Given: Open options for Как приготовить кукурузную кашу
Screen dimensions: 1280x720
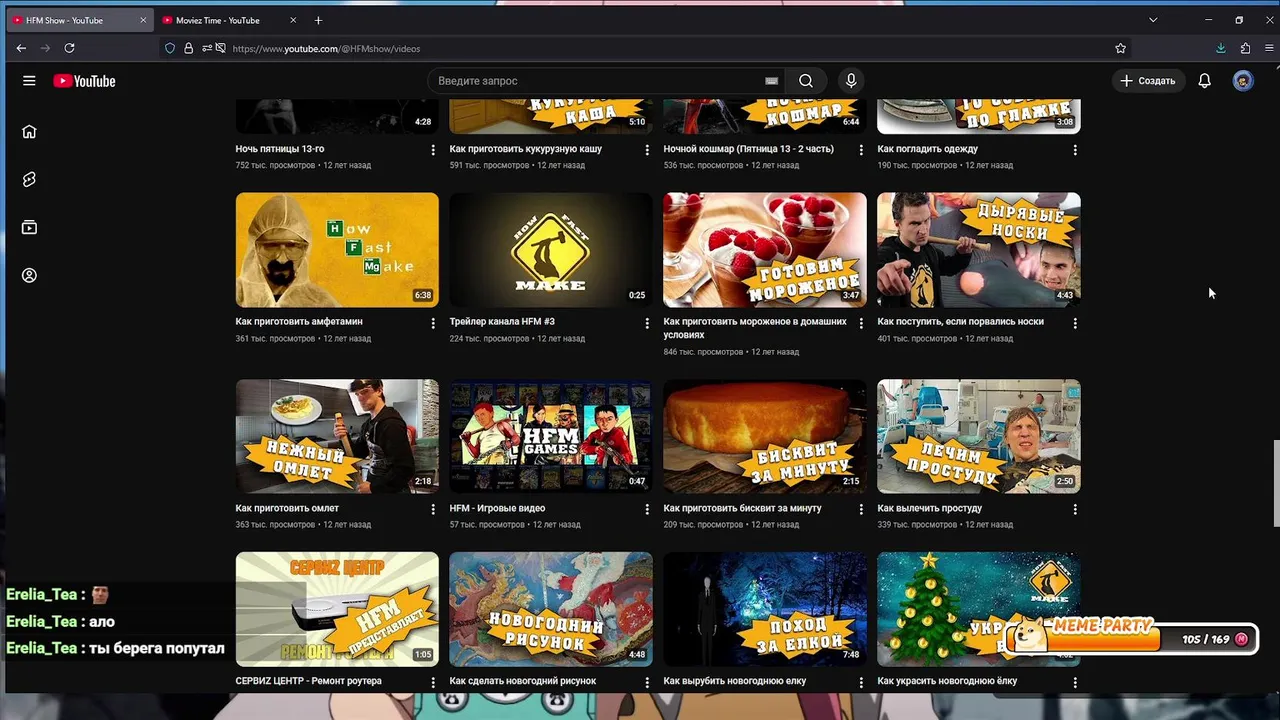Looking at the screenshot, I should (647, 150).
